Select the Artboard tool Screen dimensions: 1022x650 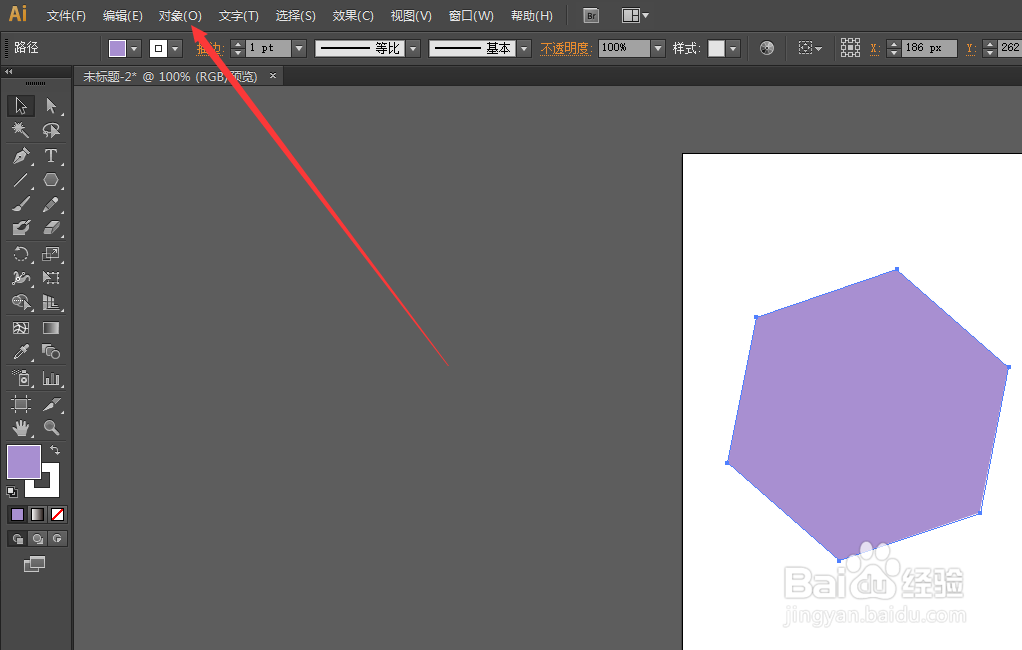(x=21, y=404)
